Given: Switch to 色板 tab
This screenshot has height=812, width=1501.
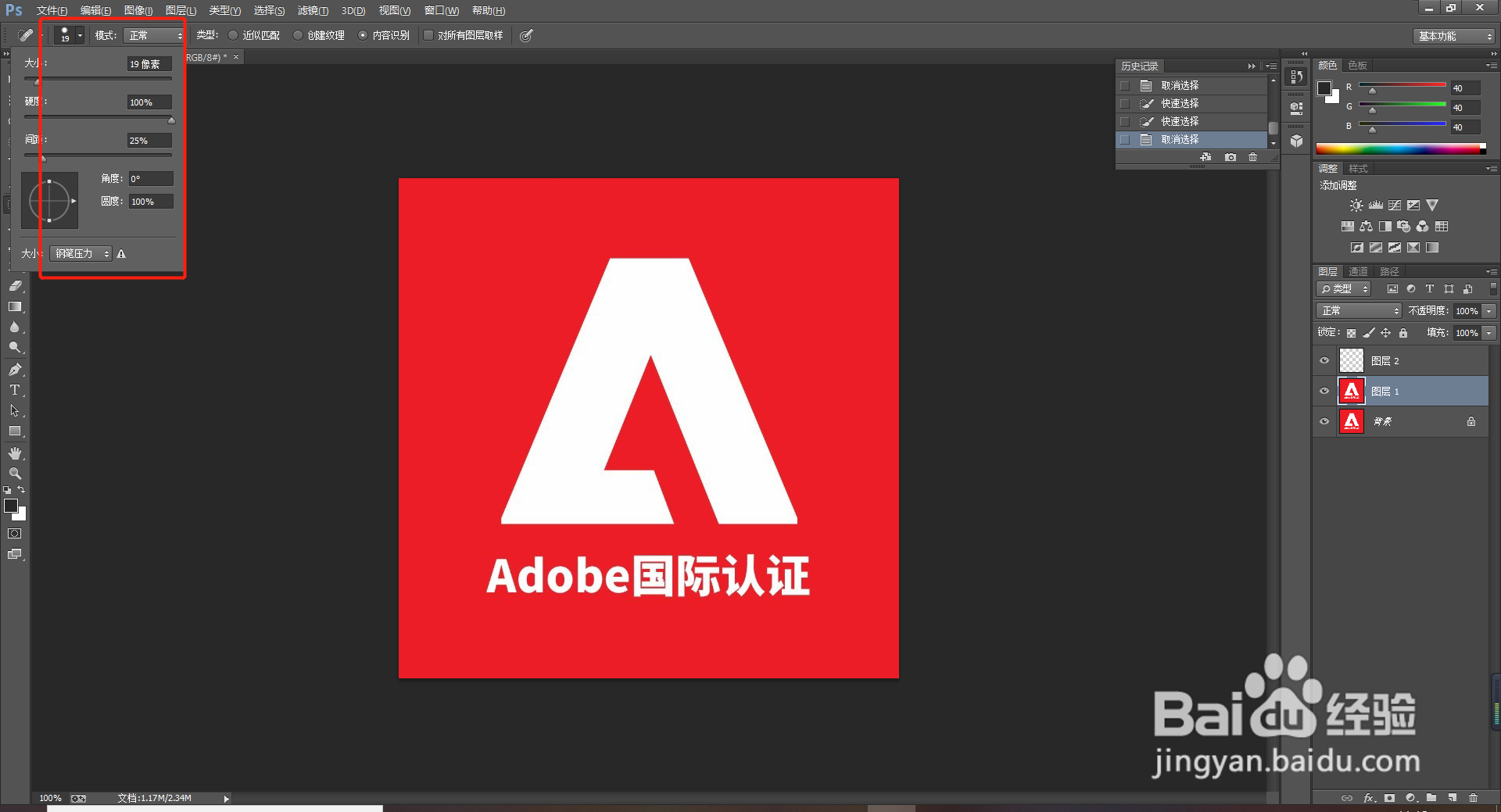Looking at the screenshot, I should (x=1358, y=66).
